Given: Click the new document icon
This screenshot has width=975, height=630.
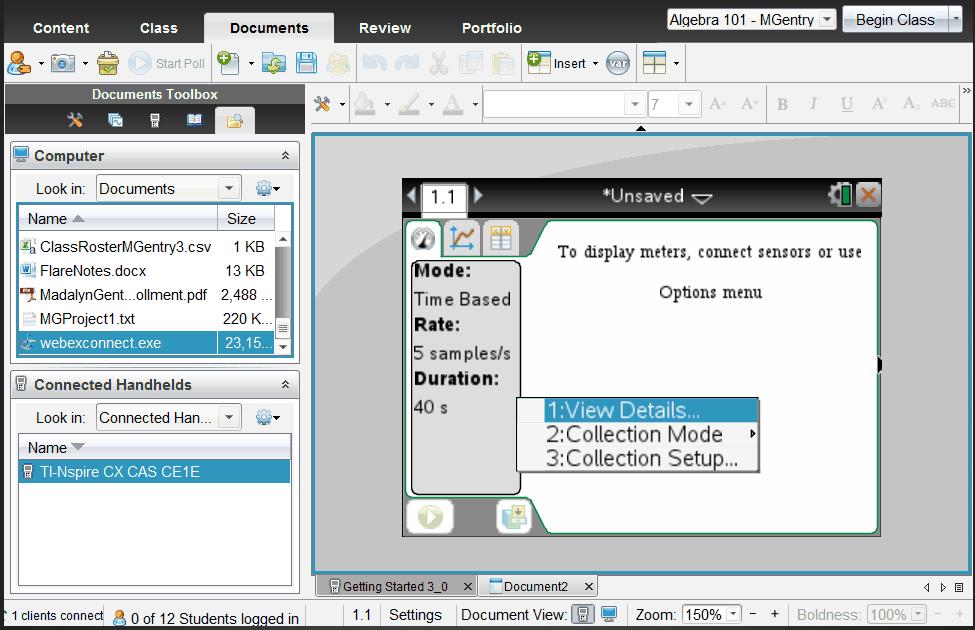Looking at the screenshot, I should click(x=228, y=63).
